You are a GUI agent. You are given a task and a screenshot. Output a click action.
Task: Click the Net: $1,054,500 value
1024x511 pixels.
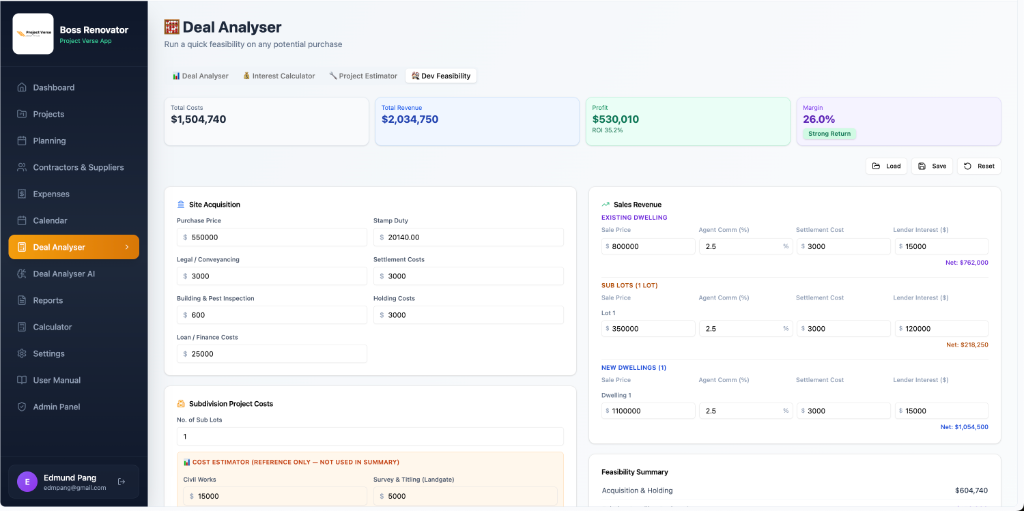964,427
